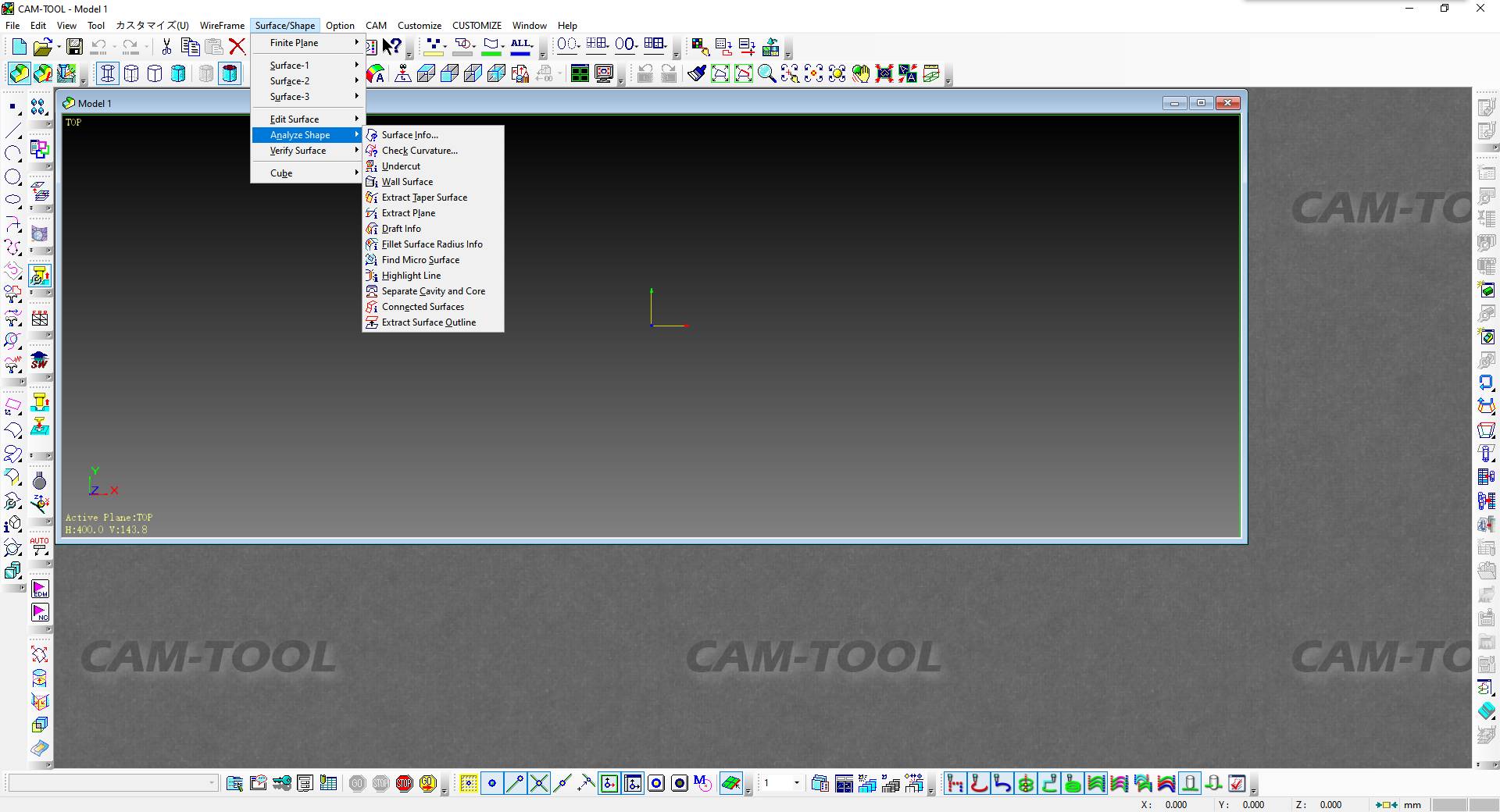Open the CAM menu in menu bar
Image resolution: width=1500 pixels, height=812 pixels.
click(x=376, y=26)
